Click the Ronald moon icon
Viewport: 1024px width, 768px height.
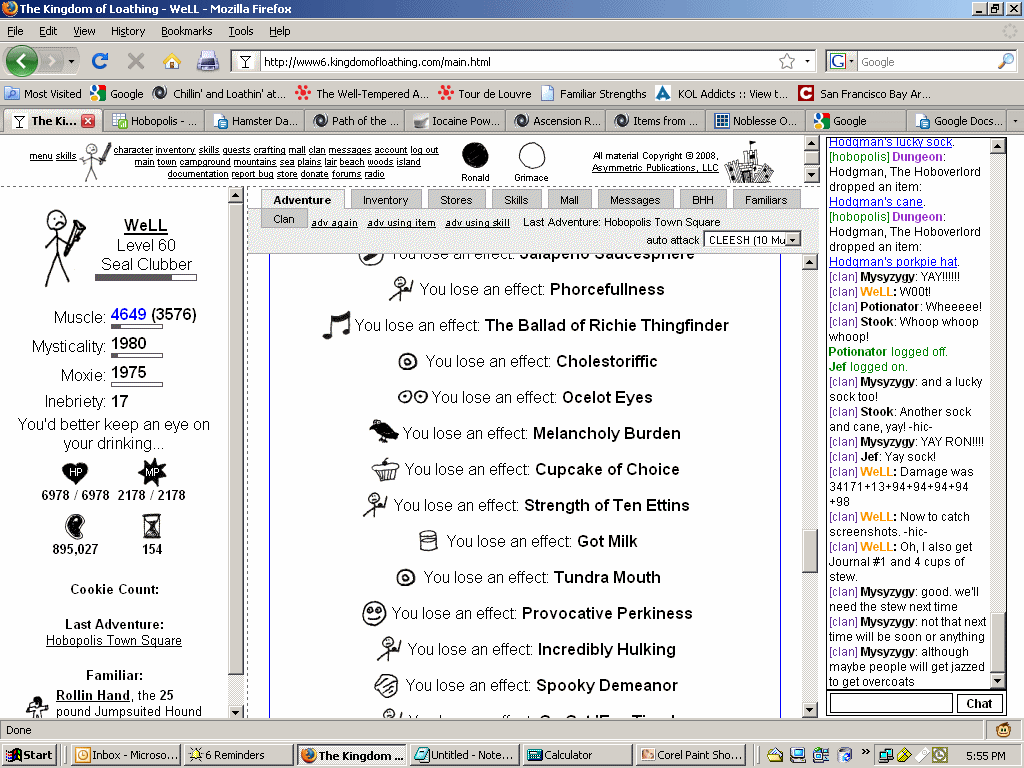tap(475, 156)
